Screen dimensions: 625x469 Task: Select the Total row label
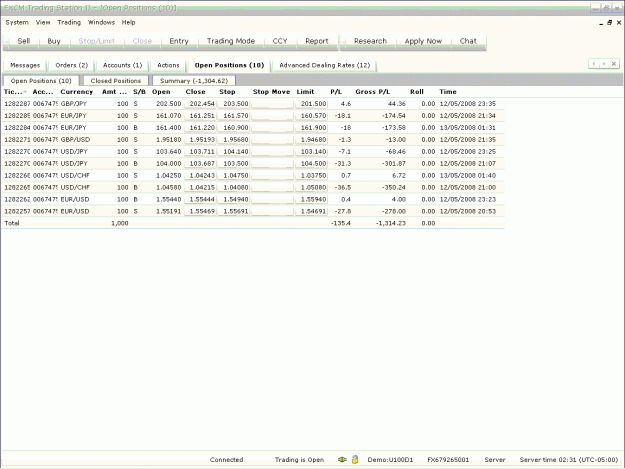click(x=12, y=223)
